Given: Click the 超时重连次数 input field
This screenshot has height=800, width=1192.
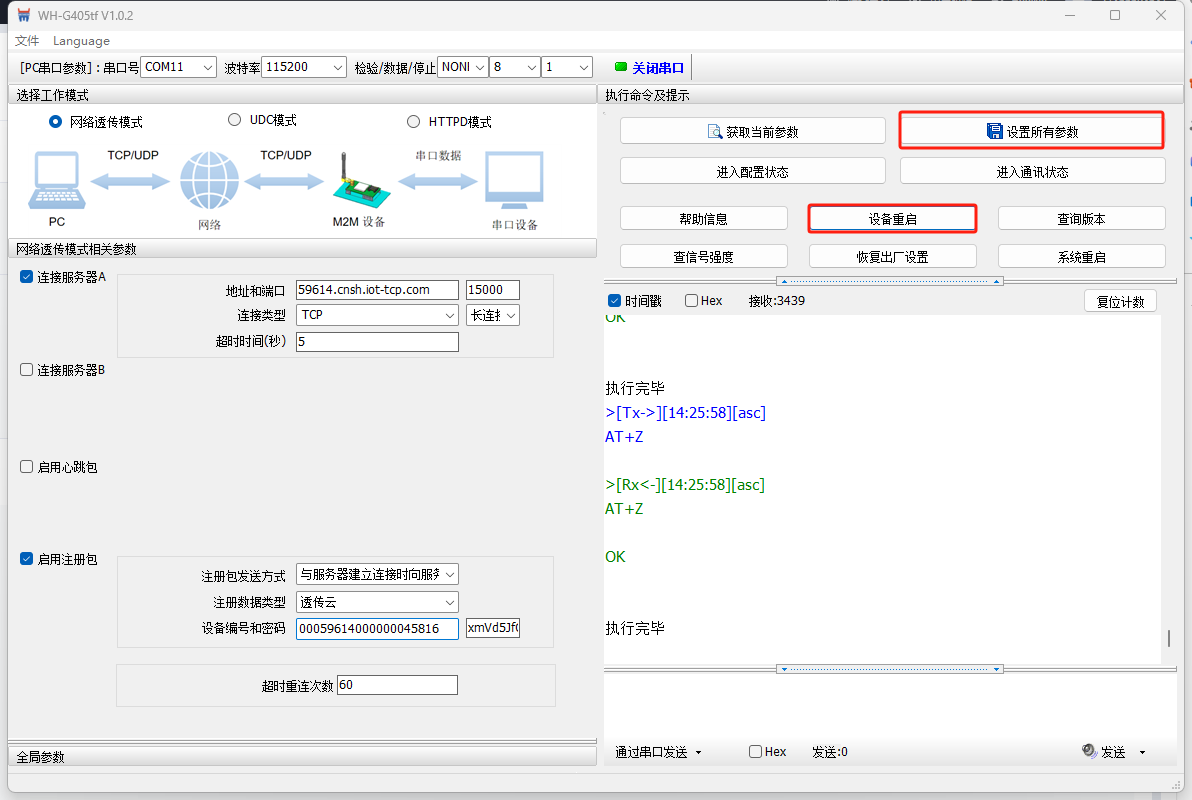Looking at the screenshot, I should [x=397, y=685].
